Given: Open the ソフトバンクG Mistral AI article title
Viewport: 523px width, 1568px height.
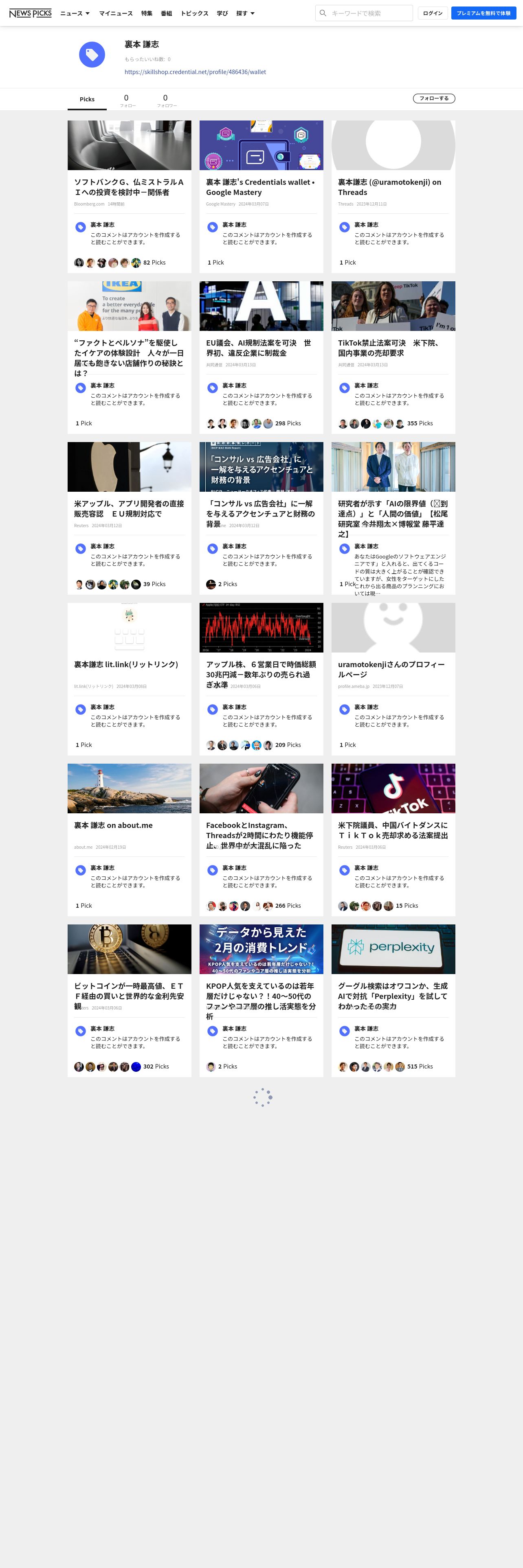Looking at the screenshot, I should pyautogui.click(x=129, y=187).
